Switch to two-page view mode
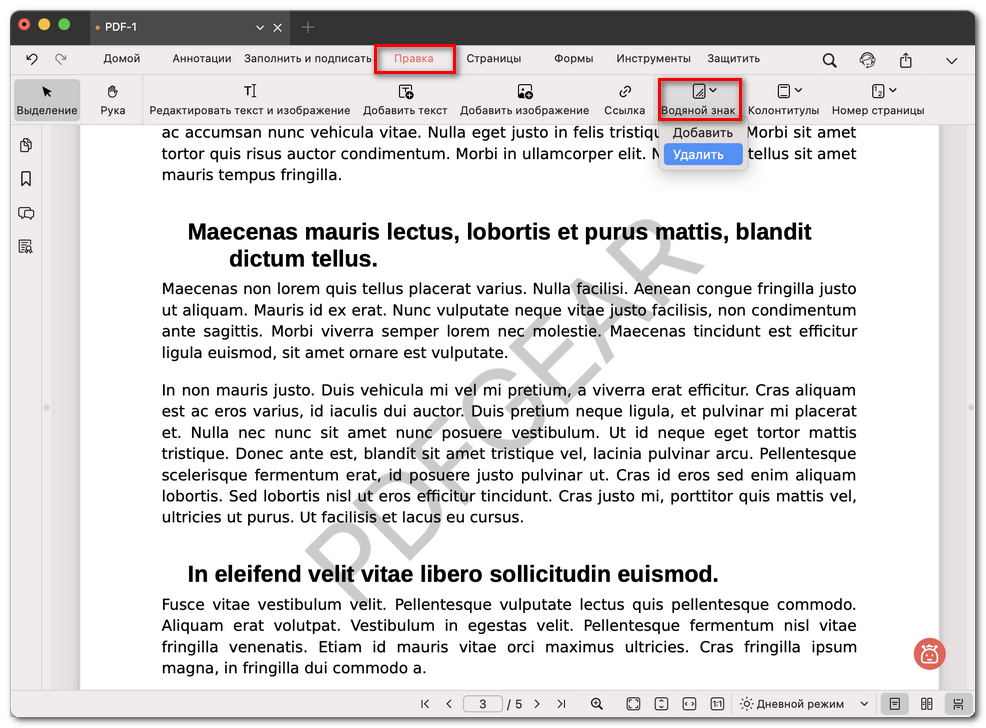Image resolution: width=986 pixels, height=728 pixels. [926, 704]
